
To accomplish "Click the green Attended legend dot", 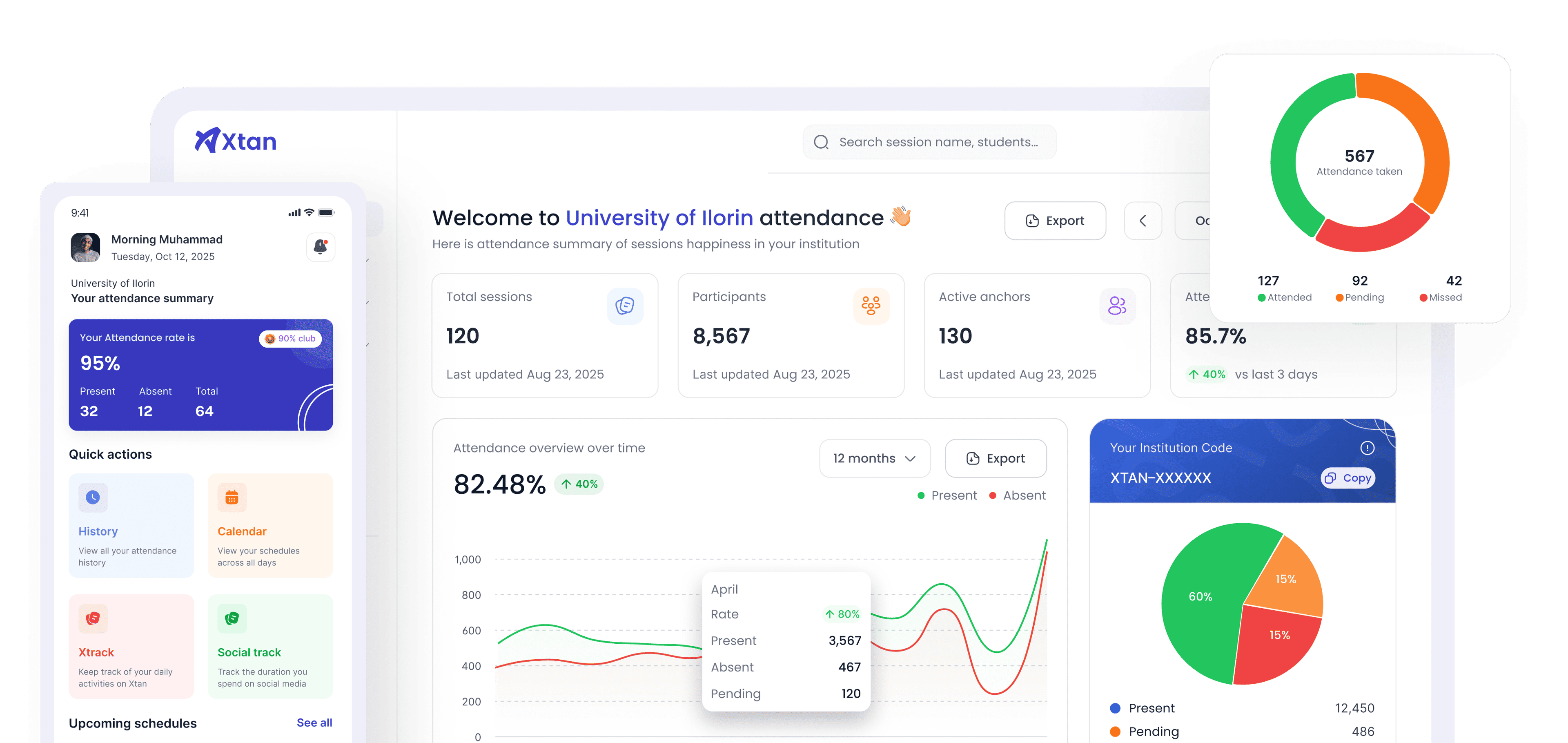I will tap(1262, 298).
